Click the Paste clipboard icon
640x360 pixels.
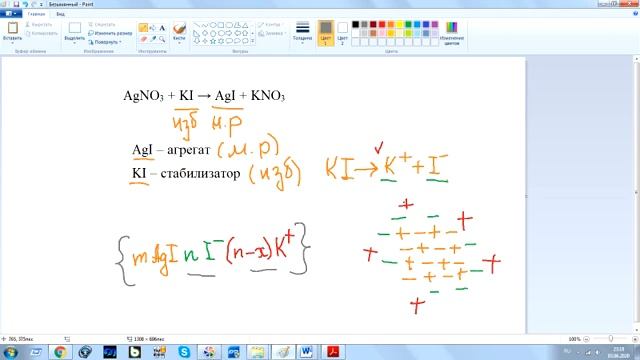[x=13, y=28]
